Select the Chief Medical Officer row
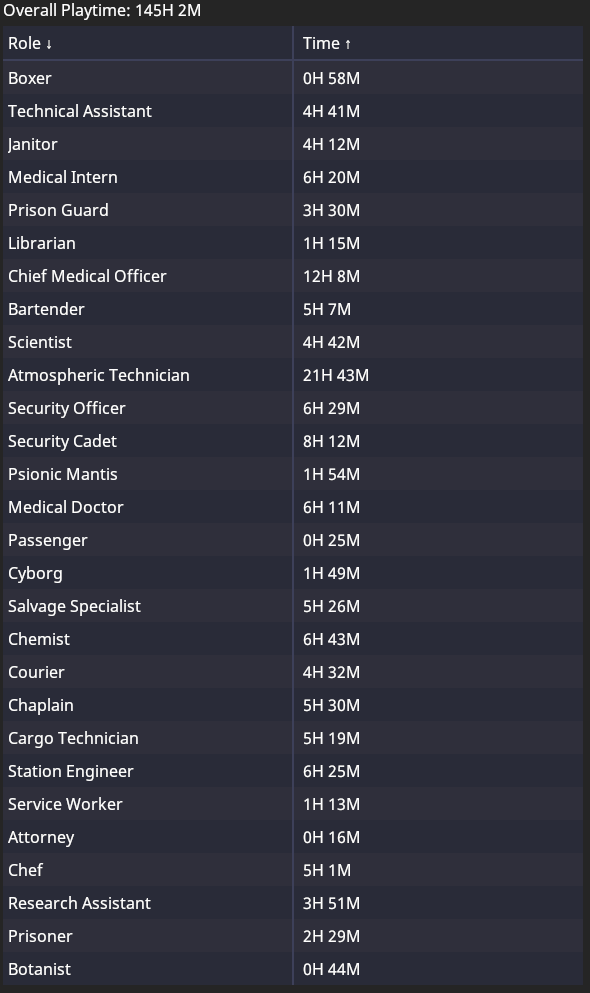Viewport: 590px width, 993px height. [x=292, y=276]
